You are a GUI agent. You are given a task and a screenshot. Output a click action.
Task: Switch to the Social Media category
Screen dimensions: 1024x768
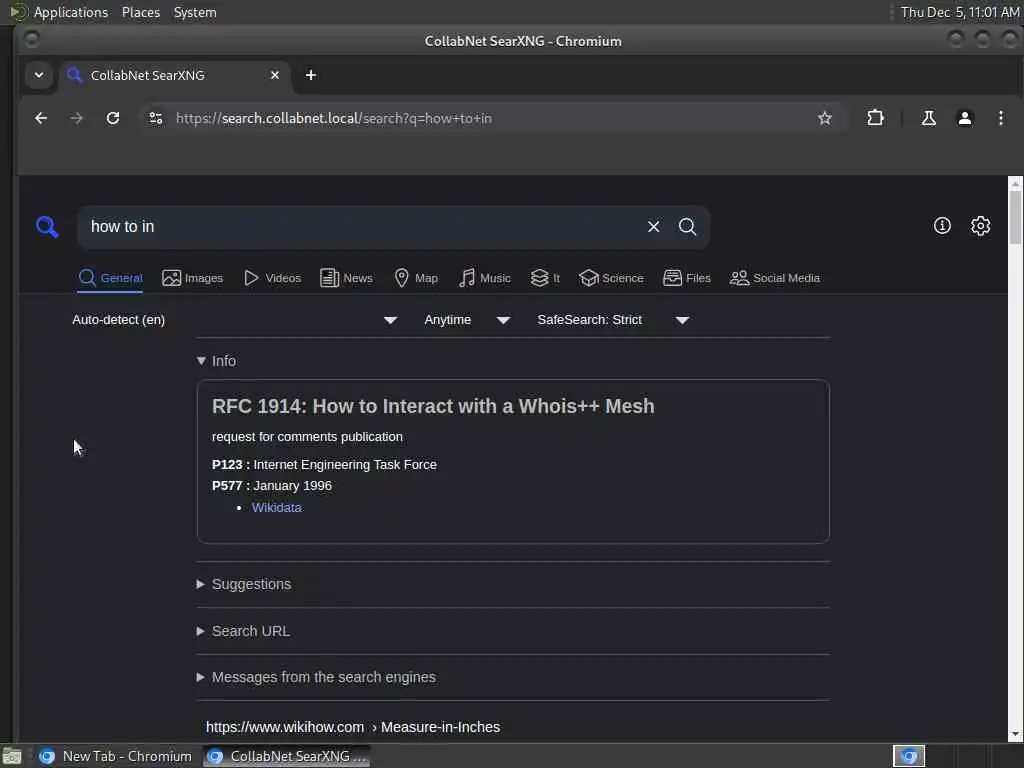pos(775,278)
